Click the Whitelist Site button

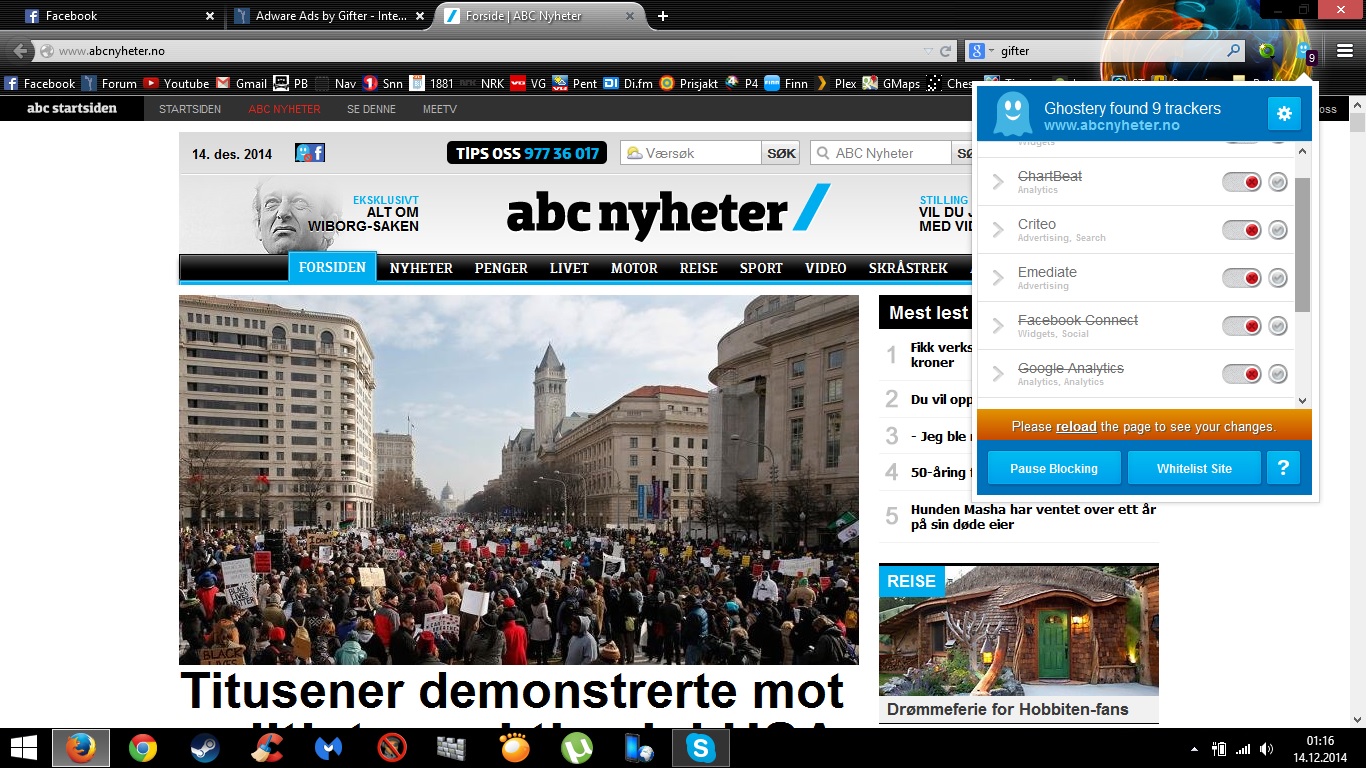click(x=1194, y=468)
